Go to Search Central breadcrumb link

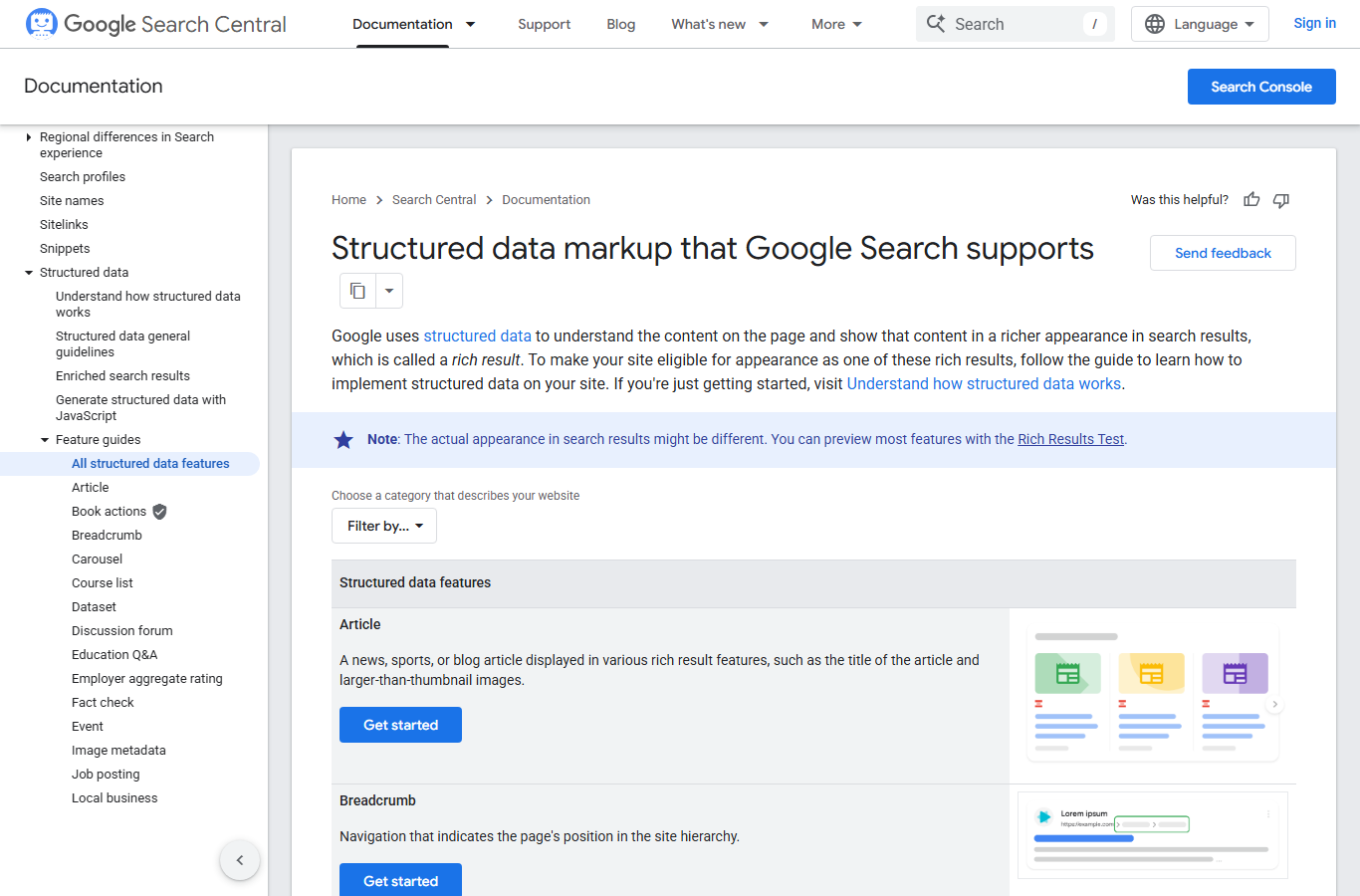(434, 200)
